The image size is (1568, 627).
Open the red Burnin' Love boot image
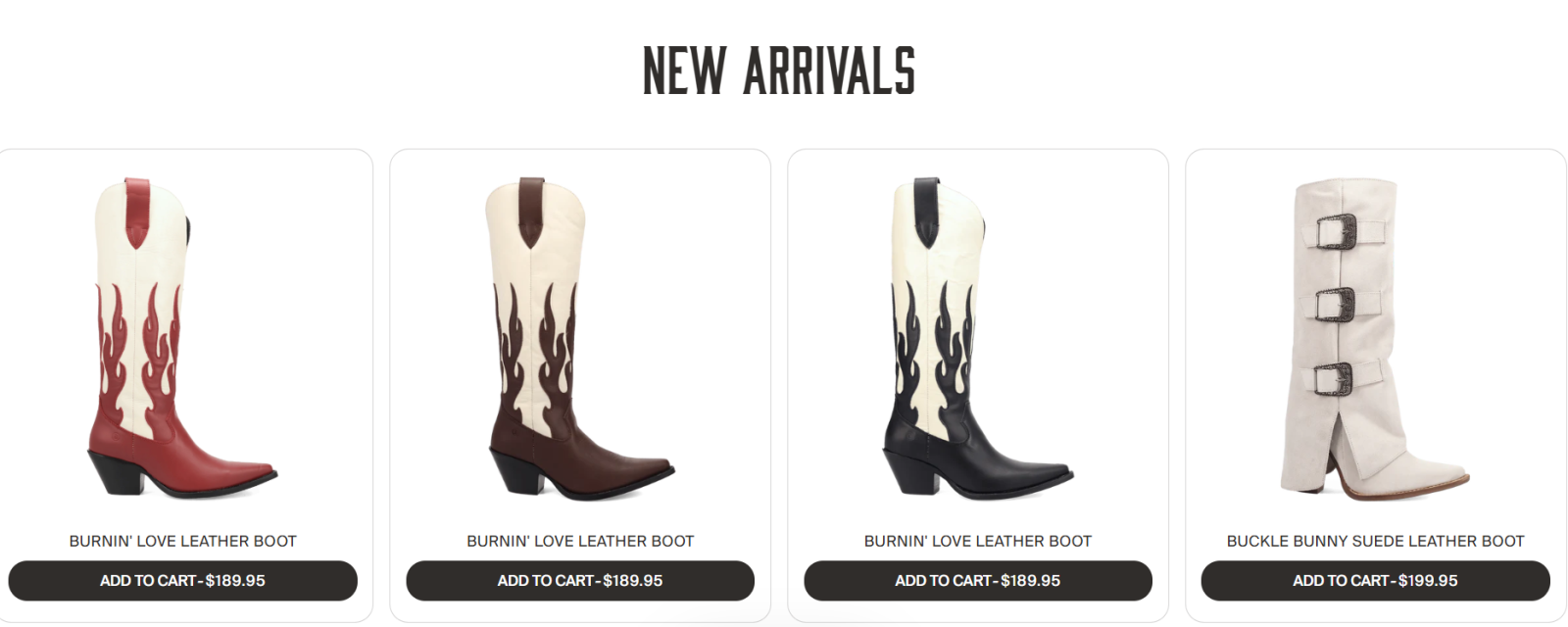click(x=182, y=336)
